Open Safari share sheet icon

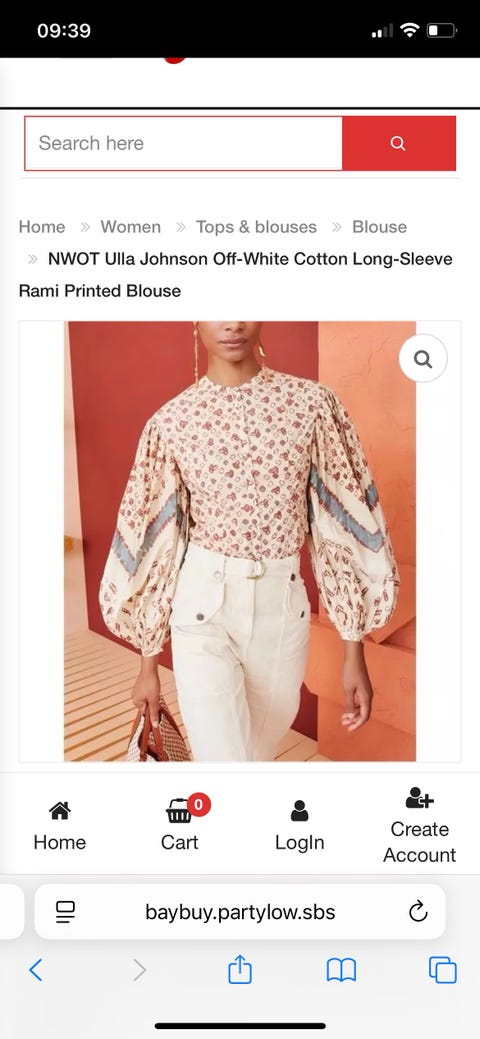[240, 969]
